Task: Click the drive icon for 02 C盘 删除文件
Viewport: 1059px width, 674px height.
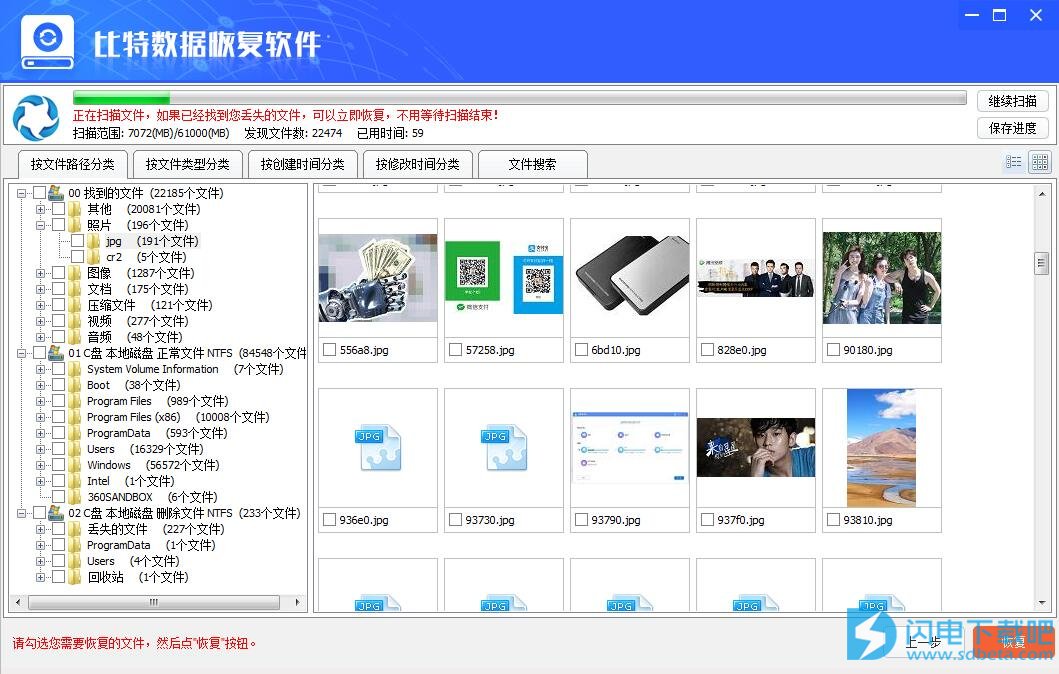Action: (56, 513)
